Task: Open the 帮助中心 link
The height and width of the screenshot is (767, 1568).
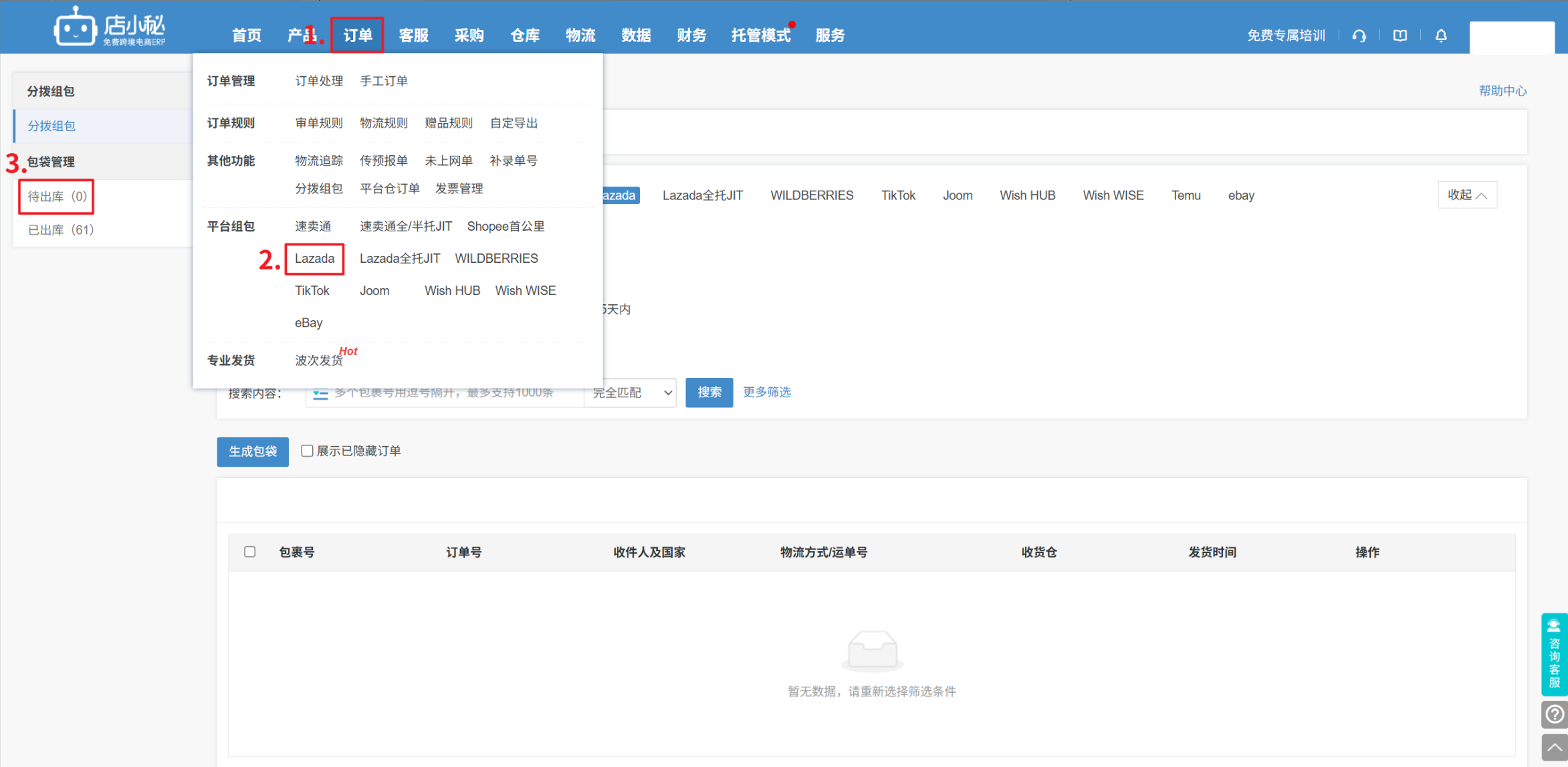Action: click(1502, 91)
